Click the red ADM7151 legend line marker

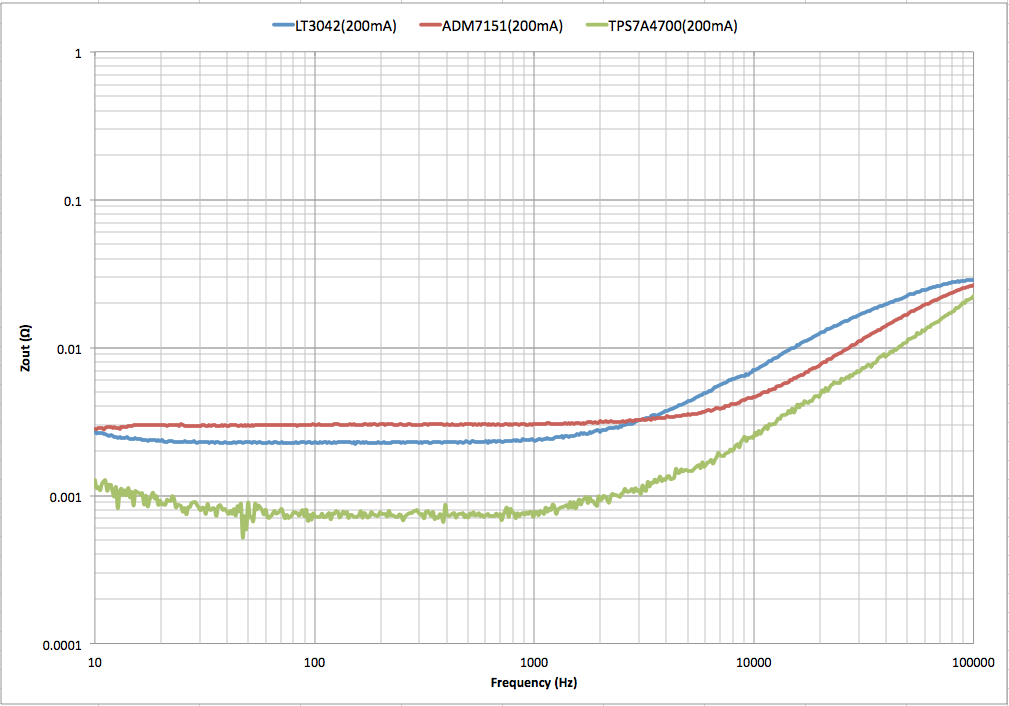coord(430,26)
